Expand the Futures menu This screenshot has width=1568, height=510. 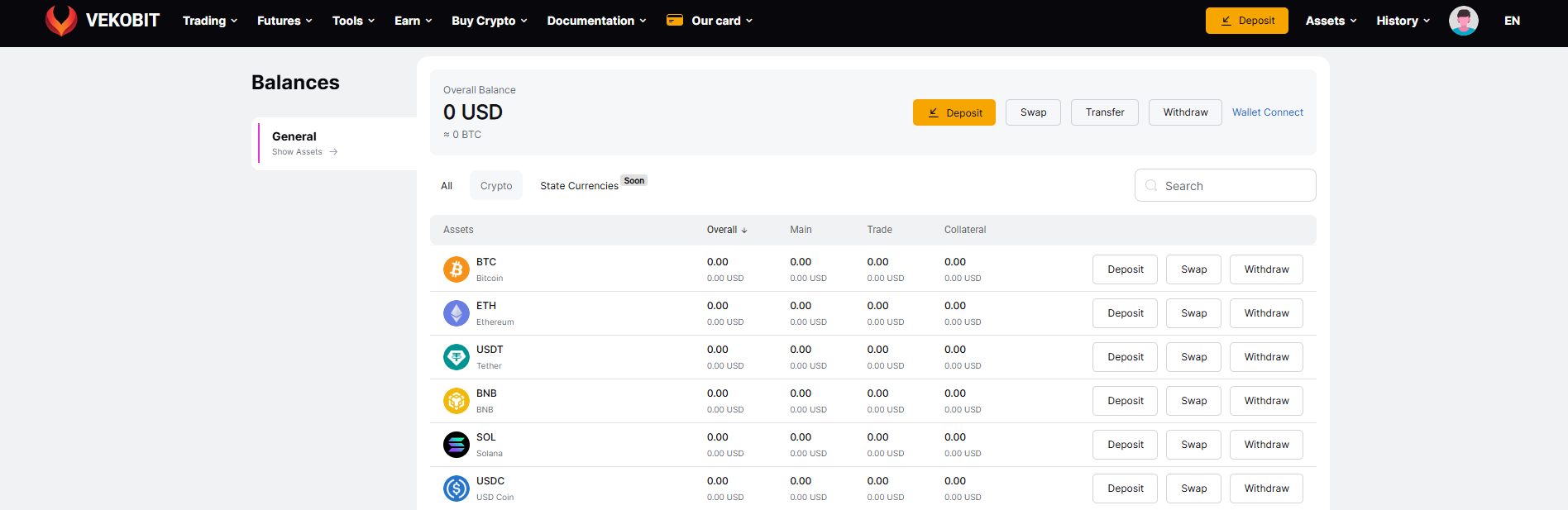(284, 21)
